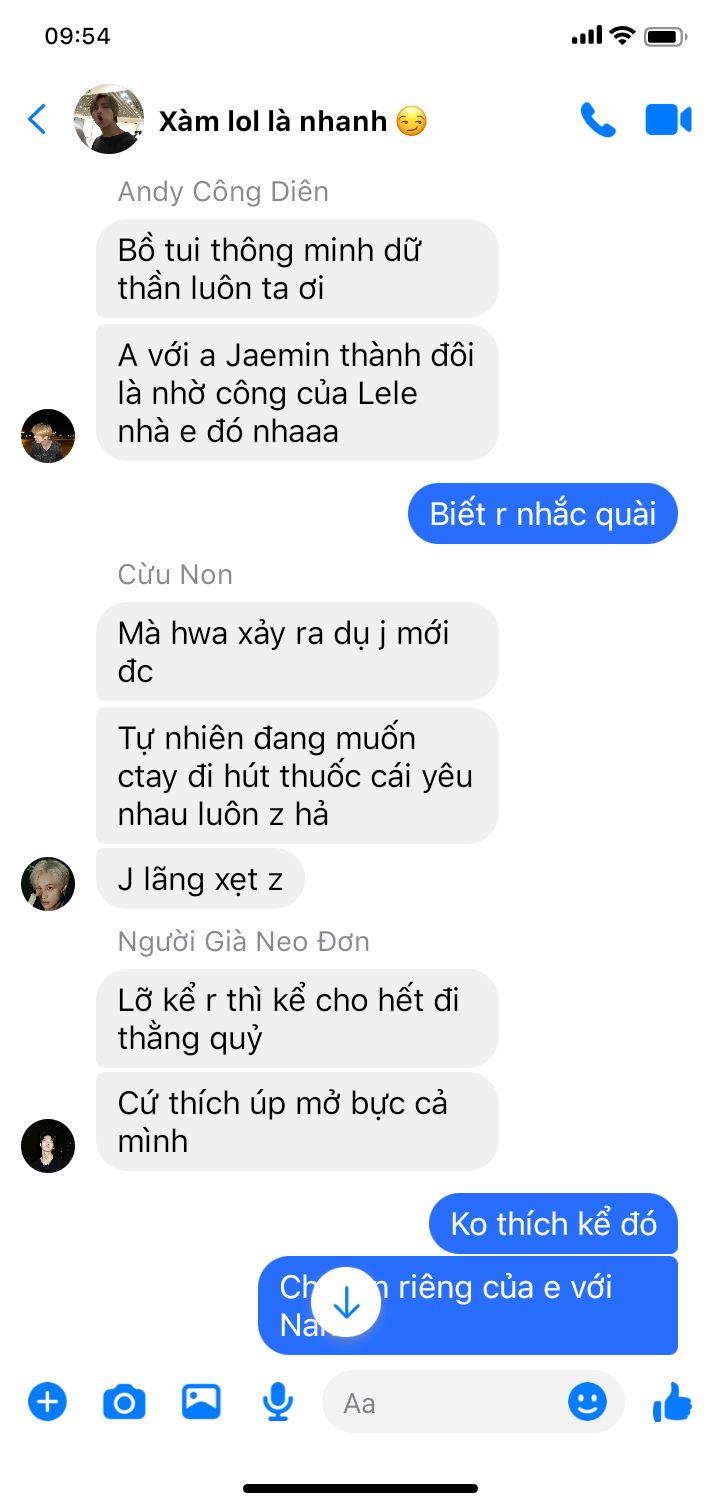The image size is (720, 1507).
Task: Open the emoji picker smiley icon
Action: [x=587, y=1401]
